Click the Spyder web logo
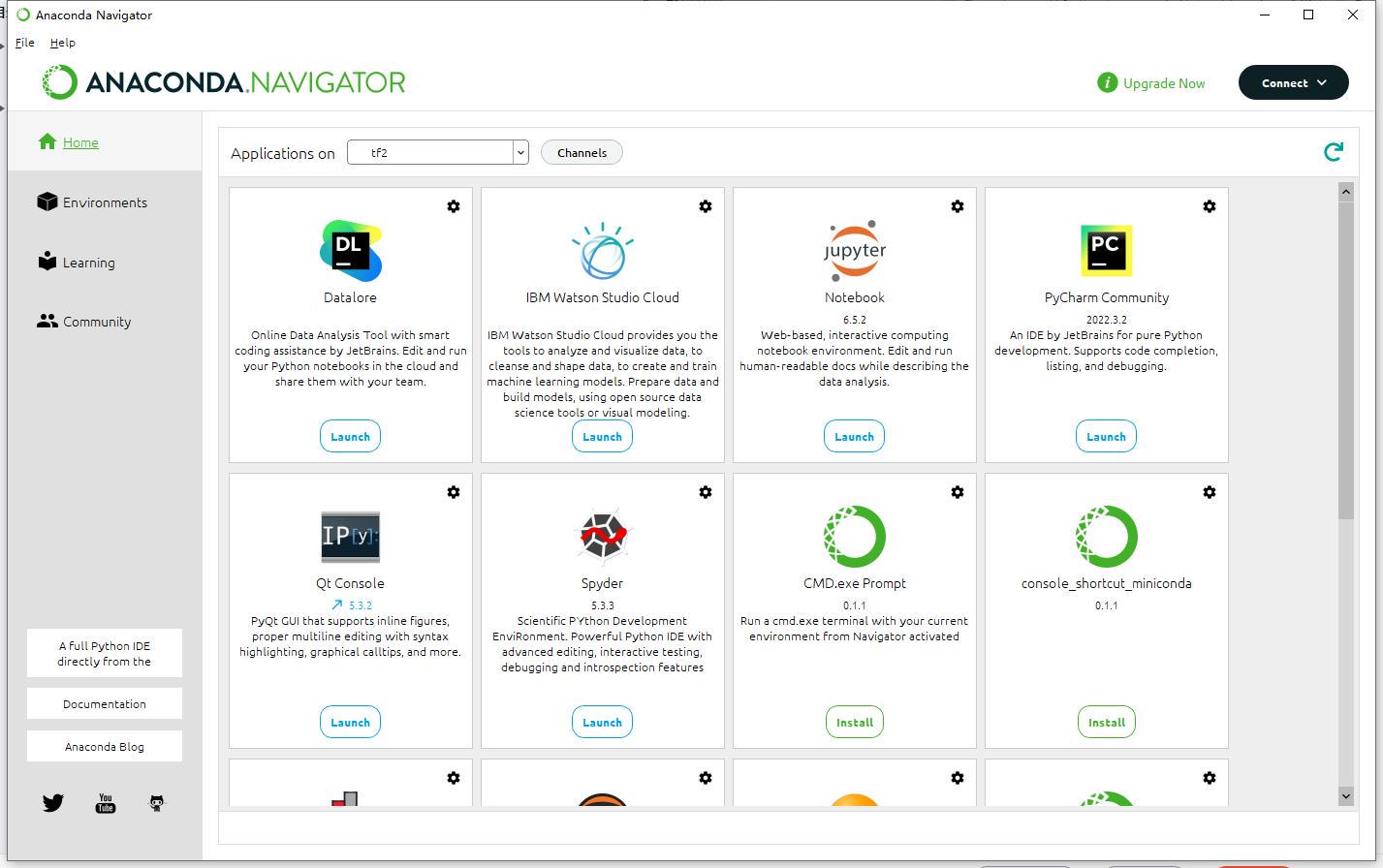The image size is (1383, 868). (603, 537)
